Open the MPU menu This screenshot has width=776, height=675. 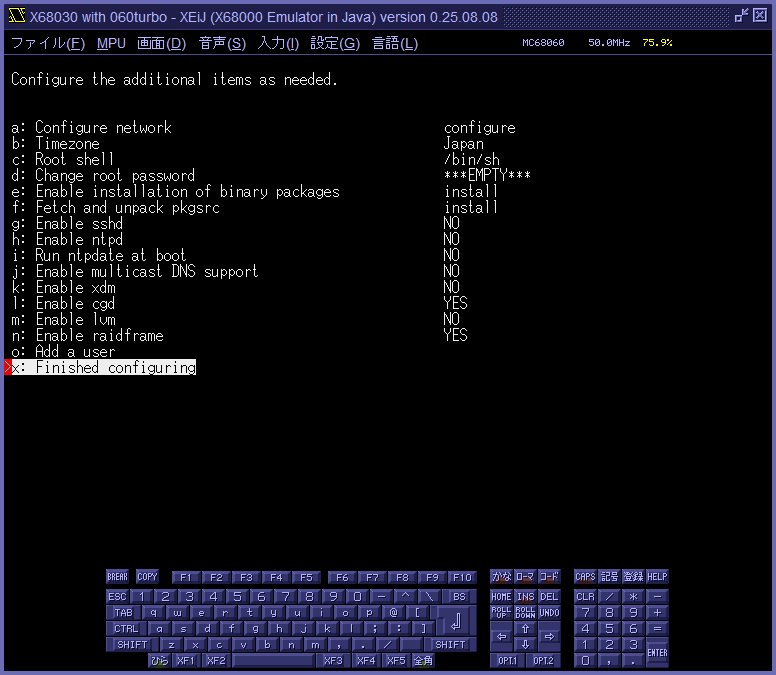click(111, 43)
